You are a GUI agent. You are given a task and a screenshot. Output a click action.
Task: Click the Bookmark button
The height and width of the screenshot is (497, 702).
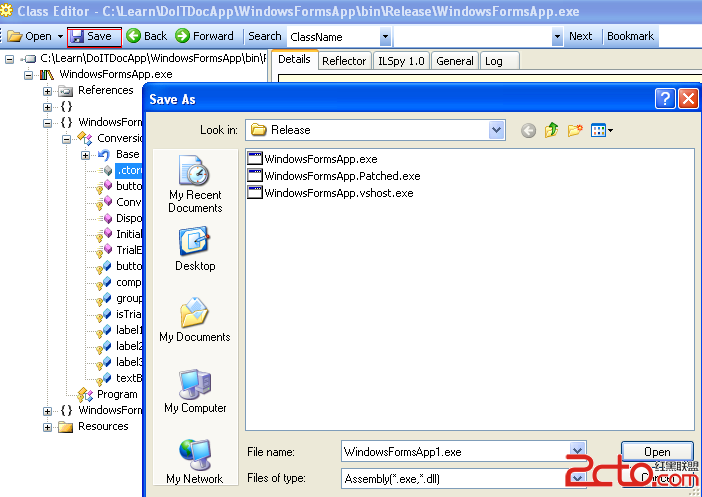pos(630,36)
